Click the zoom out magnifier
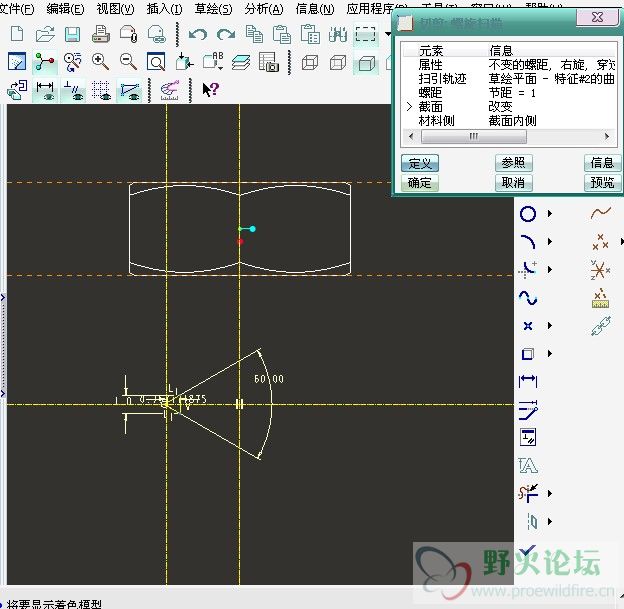624x609 pixels. pos(128,62)
